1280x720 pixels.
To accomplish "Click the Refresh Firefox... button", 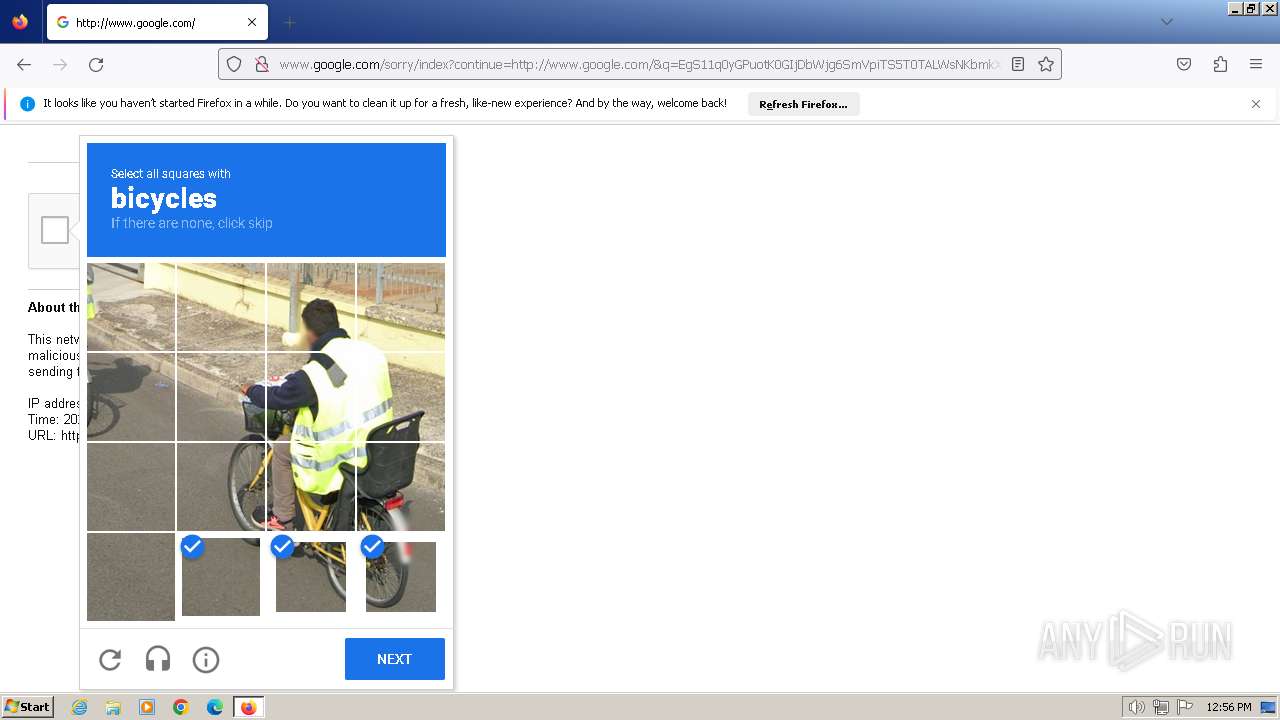I will tap(803, 104).
